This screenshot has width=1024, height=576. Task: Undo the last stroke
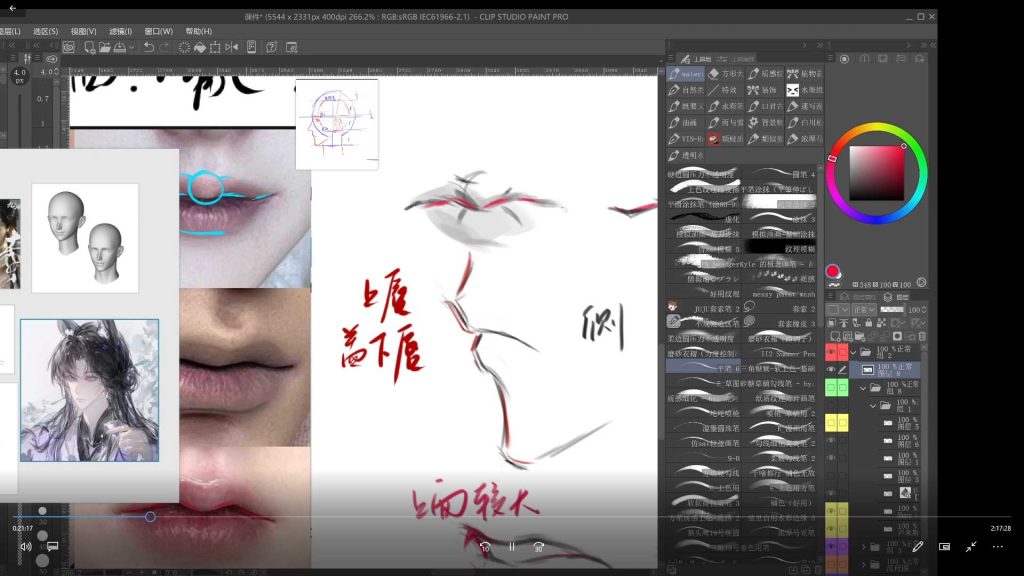(x=149, y=47)
